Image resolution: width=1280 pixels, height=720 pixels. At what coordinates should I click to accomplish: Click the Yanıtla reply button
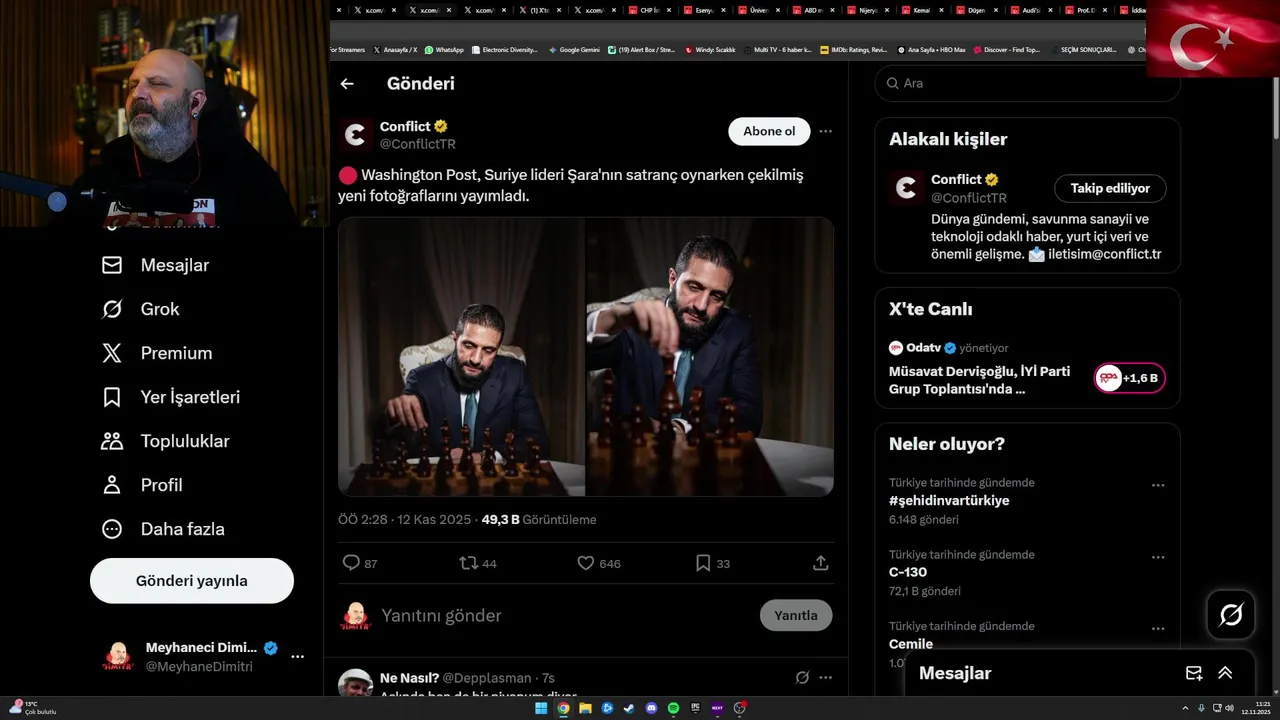point(796,615)
